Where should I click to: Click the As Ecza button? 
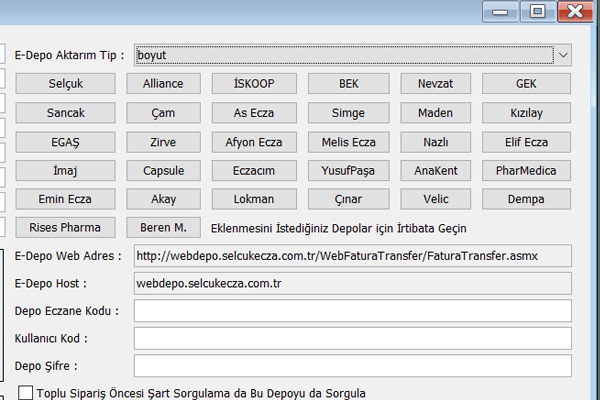click(254, 113)
